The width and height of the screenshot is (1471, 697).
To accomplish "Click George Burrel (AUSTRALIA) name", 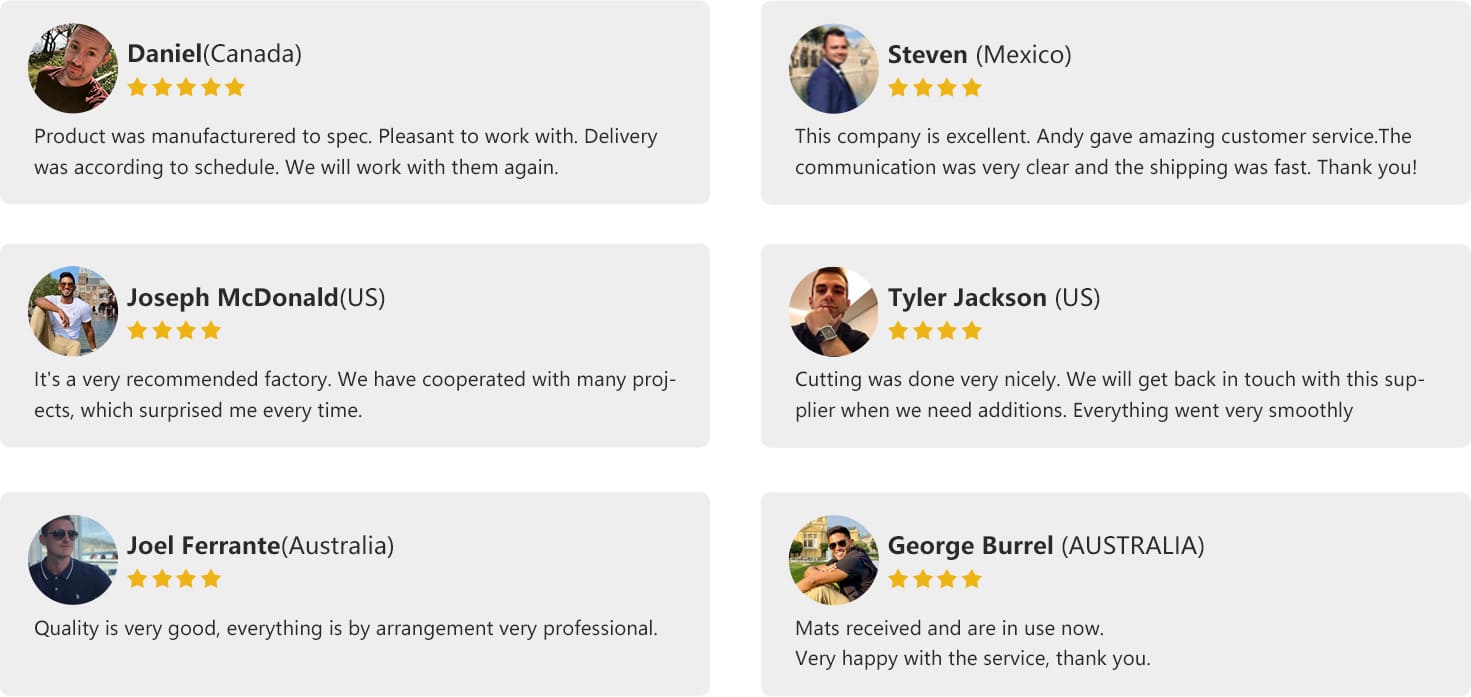I will (1046, 545).
